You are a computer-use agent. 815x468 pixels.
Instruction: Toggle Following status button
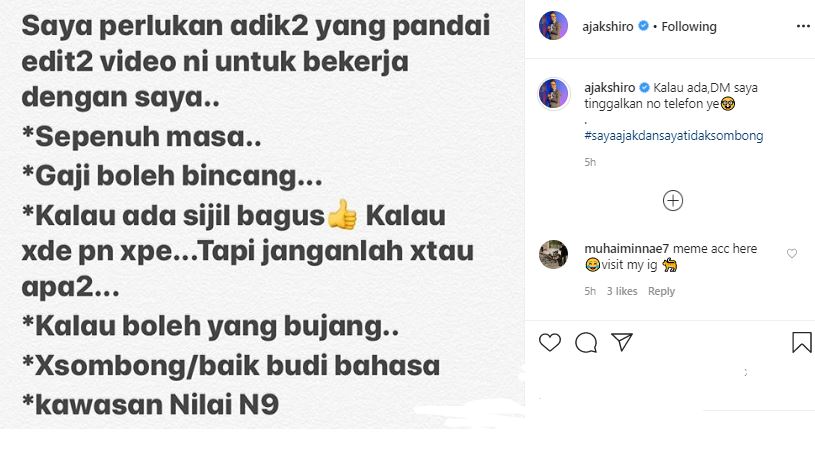(x=689, y=27)
